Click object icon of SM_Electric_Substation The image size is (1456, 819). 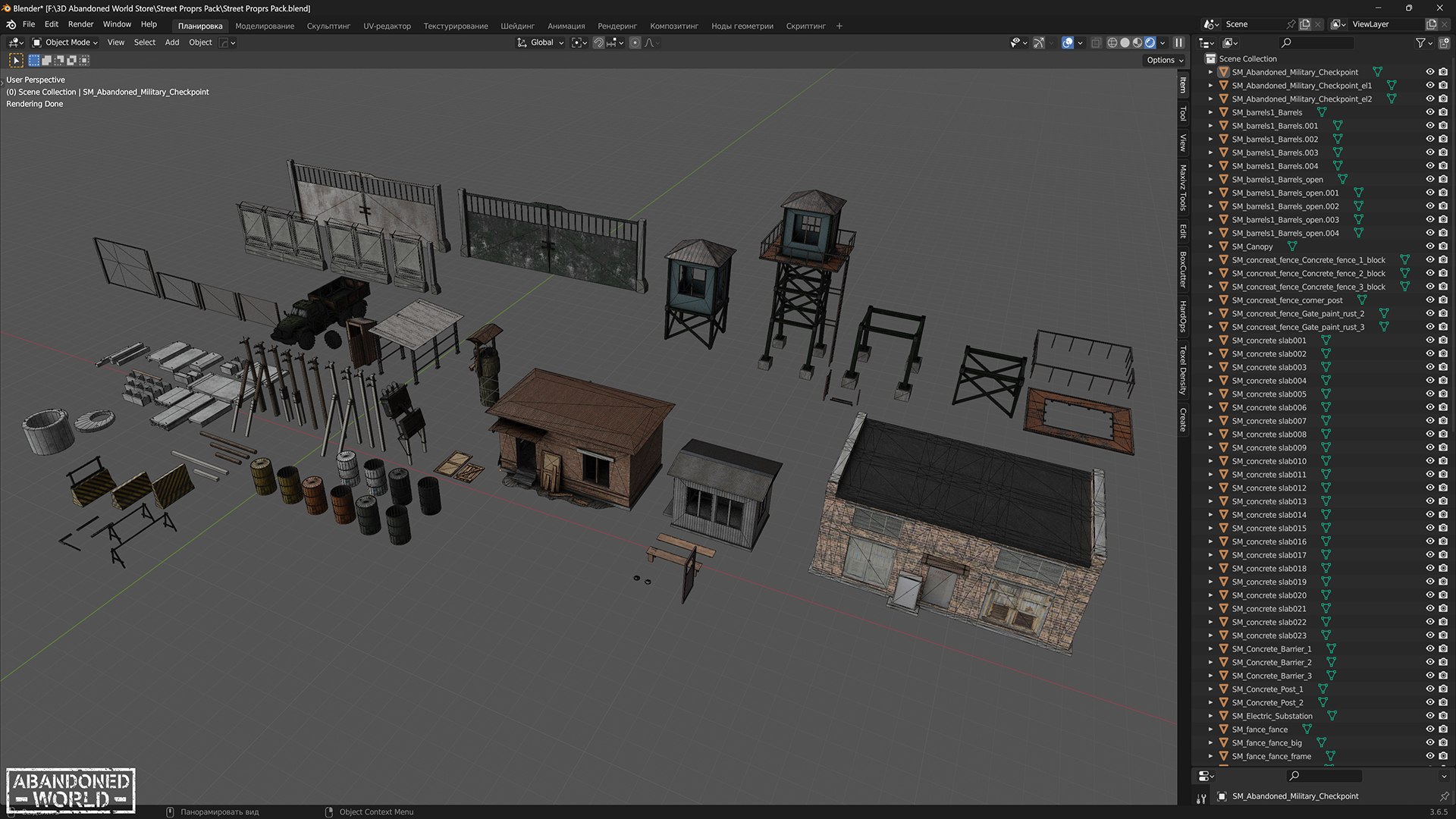[1223, 716]
